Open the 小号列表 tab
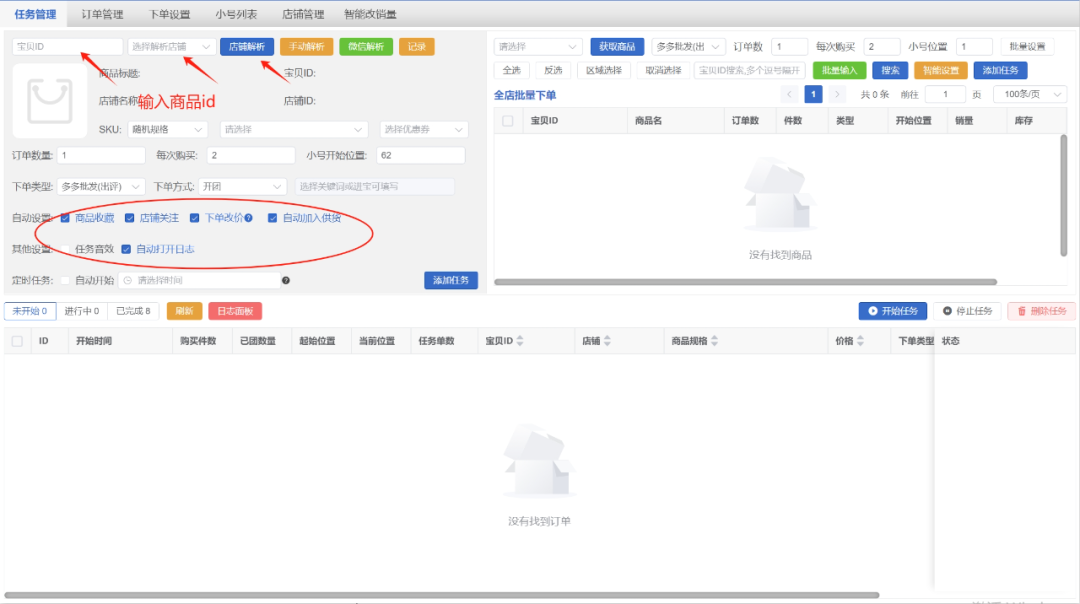 click(236, 14)
